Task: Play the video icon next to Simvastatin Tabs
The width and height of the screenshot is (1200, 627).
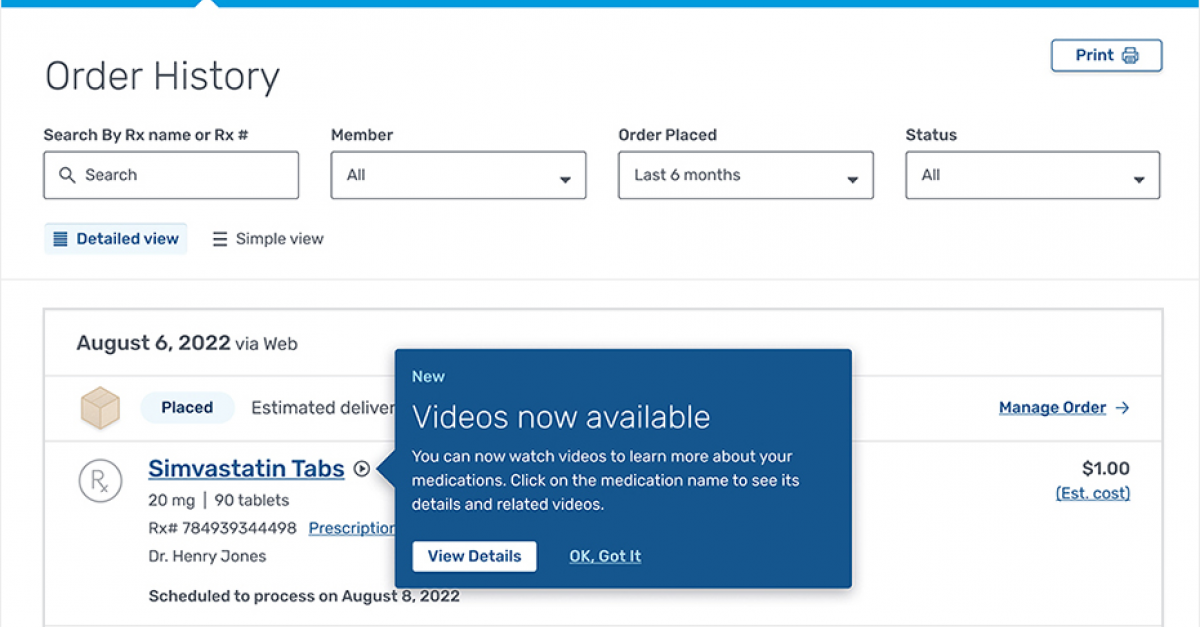Action: (361, 468)
